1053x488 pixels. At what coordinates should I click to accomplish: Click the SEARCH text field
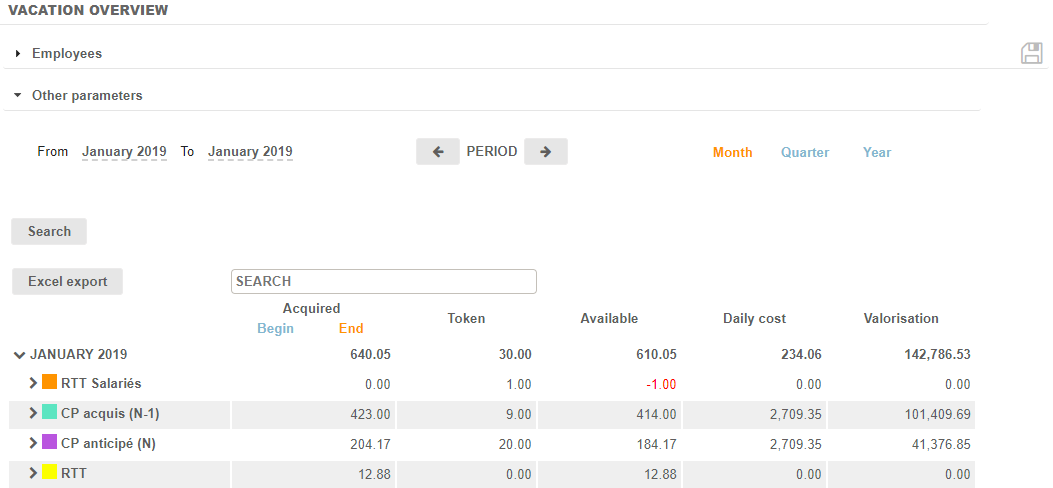pos(383,282)
